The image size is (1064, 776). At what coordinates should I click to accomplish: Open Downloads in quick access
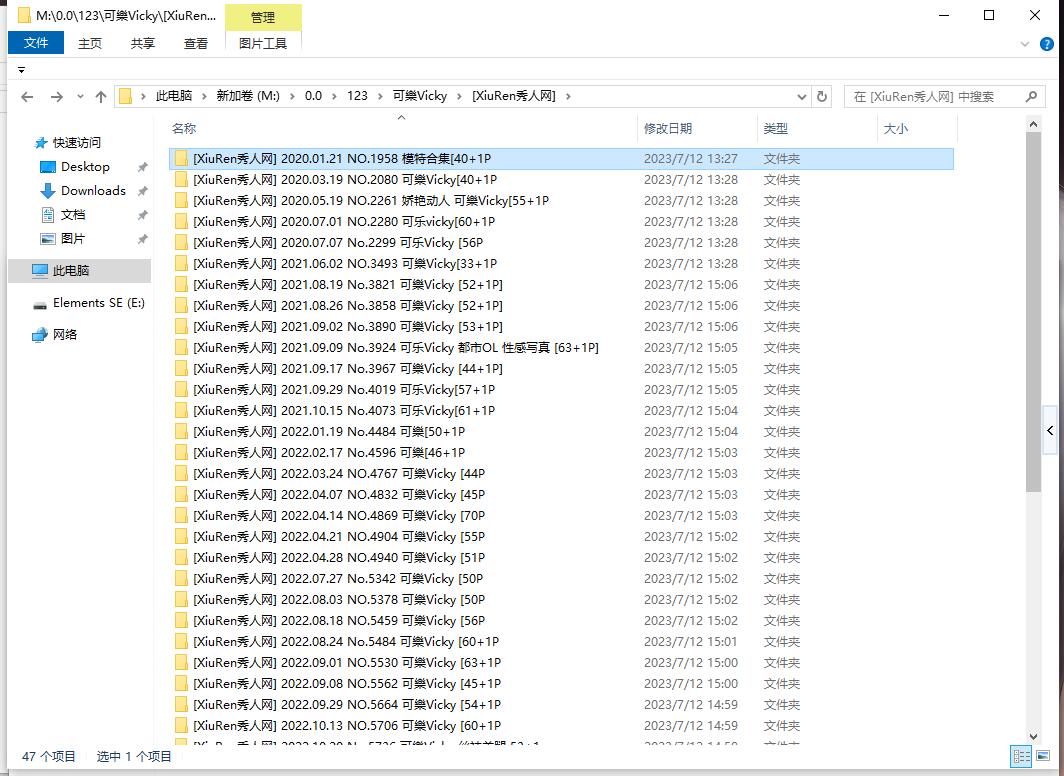pos(93,191)
